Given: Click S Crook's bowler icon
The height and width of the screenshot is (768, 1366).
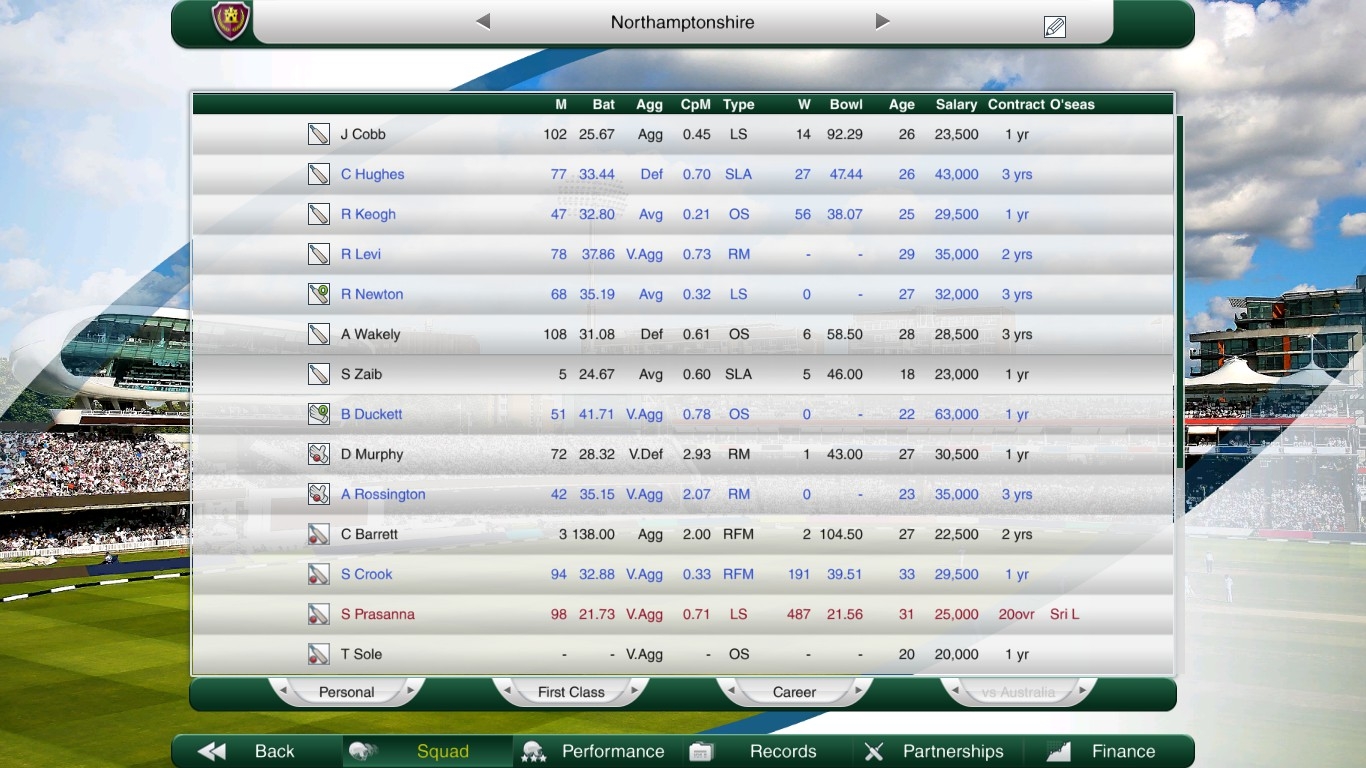Looking at the screenshot, I should 319,574.
